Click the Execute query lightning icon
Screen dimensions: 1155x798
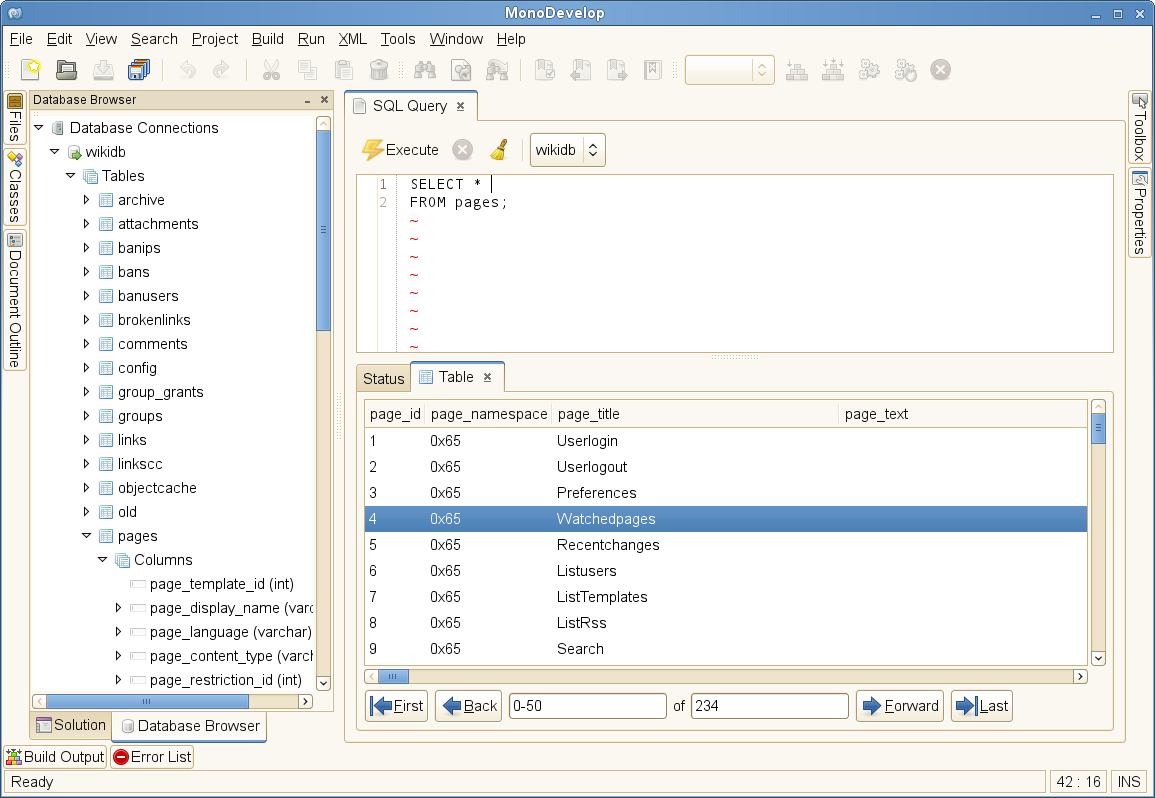373,150
